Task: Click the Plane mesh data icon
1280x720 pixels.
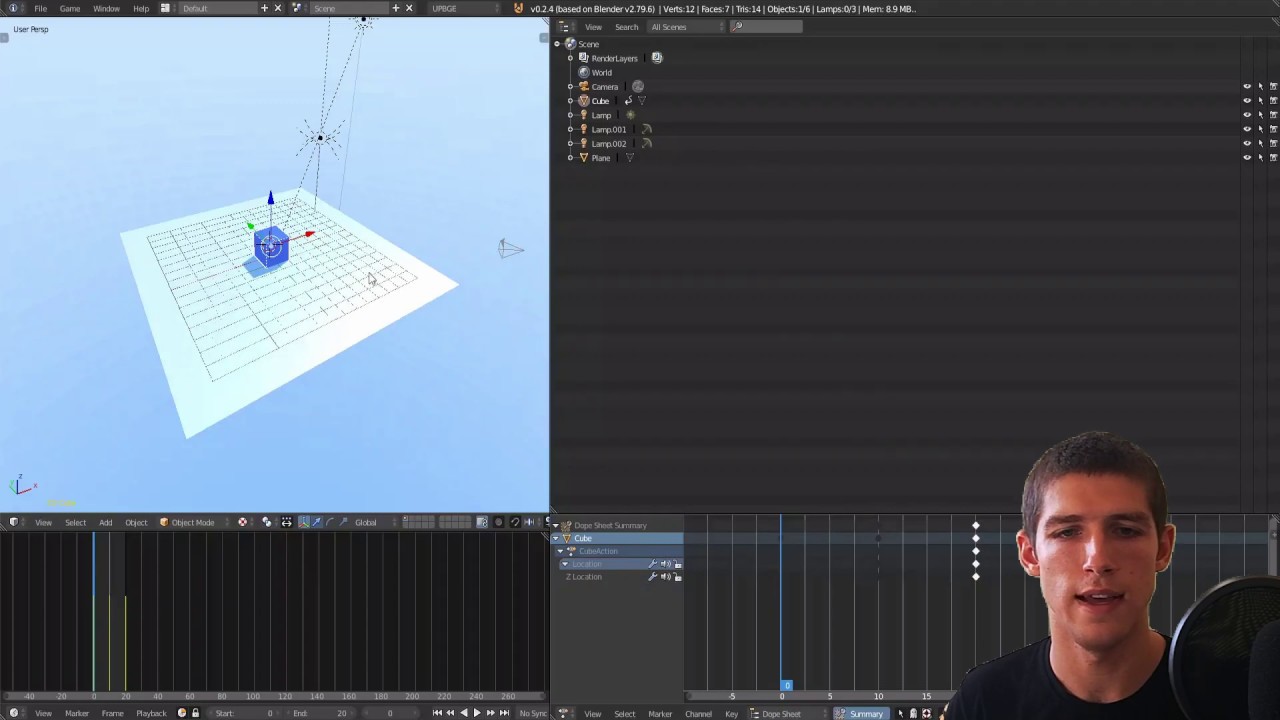Action: click(630, 158)
